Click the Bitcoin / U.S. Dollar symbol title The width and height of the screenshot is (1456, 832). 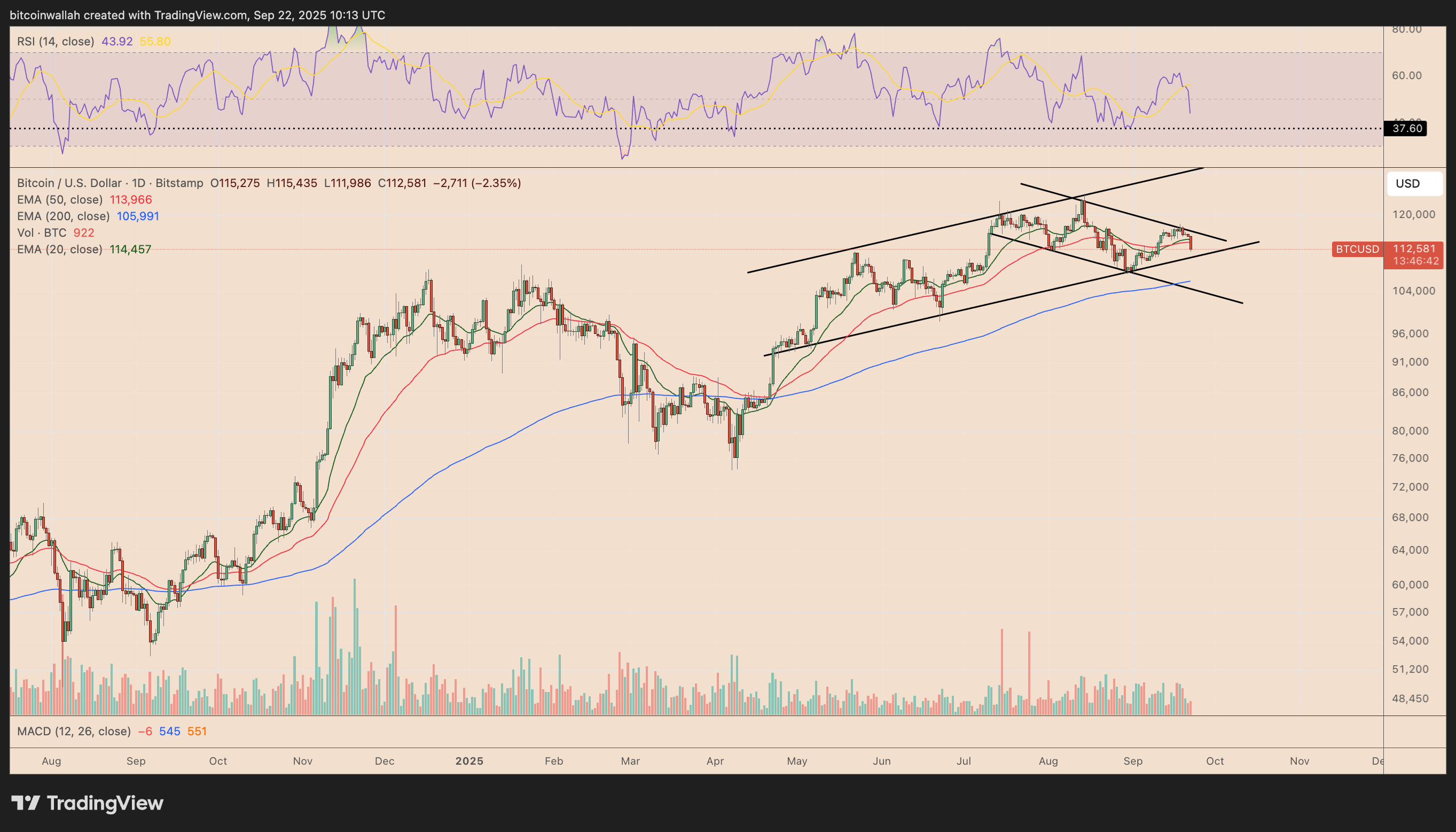69,183
